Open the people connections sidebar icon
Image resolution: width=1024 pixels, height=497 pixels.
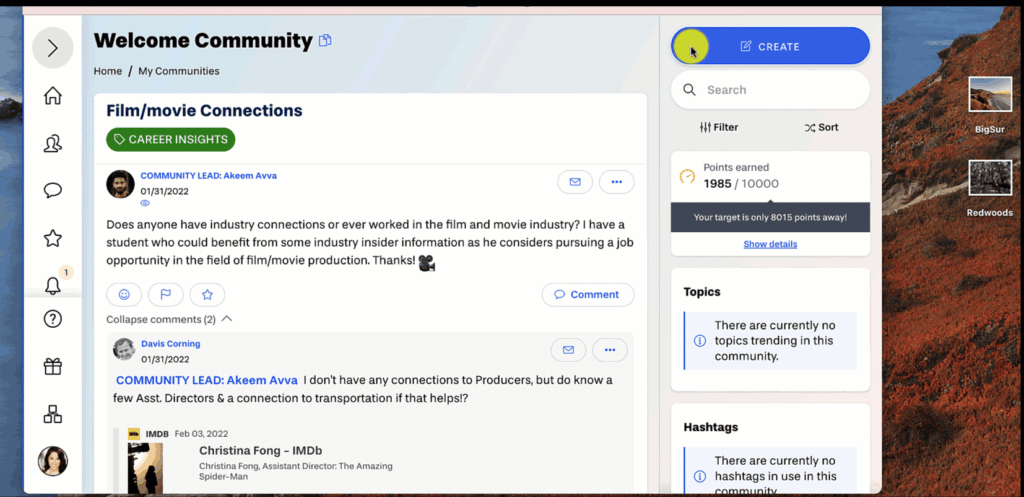pos(53,144)
